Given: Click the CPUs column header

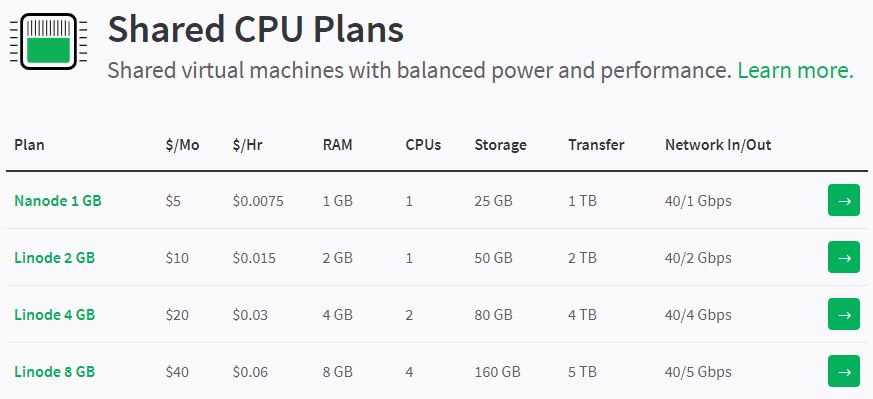Looking at the screenshot, I should point(423,145).
